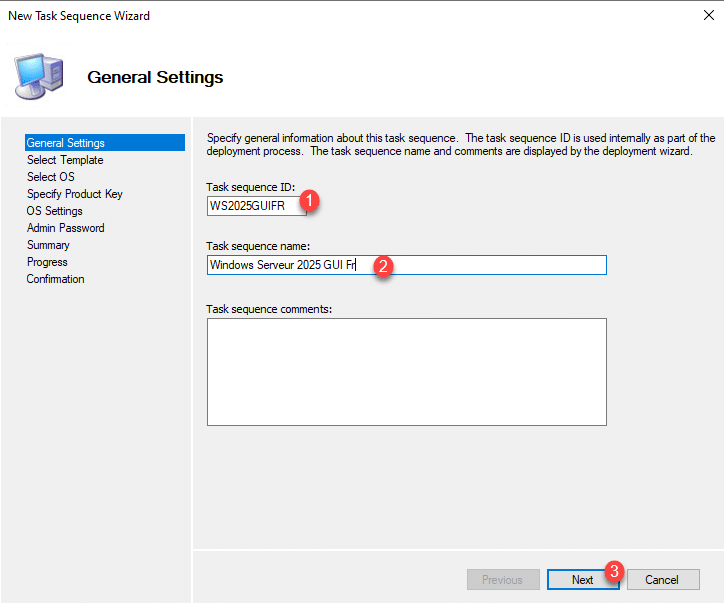Click the Progress step in sidebar

click(x=47, y=262)
